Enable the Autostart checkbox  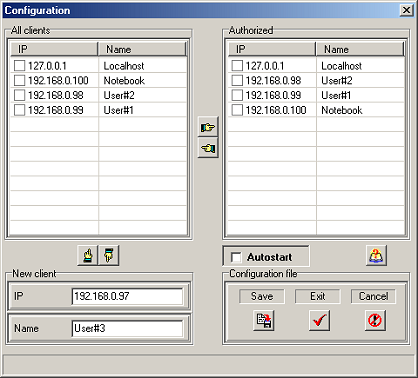coord(236,257)
